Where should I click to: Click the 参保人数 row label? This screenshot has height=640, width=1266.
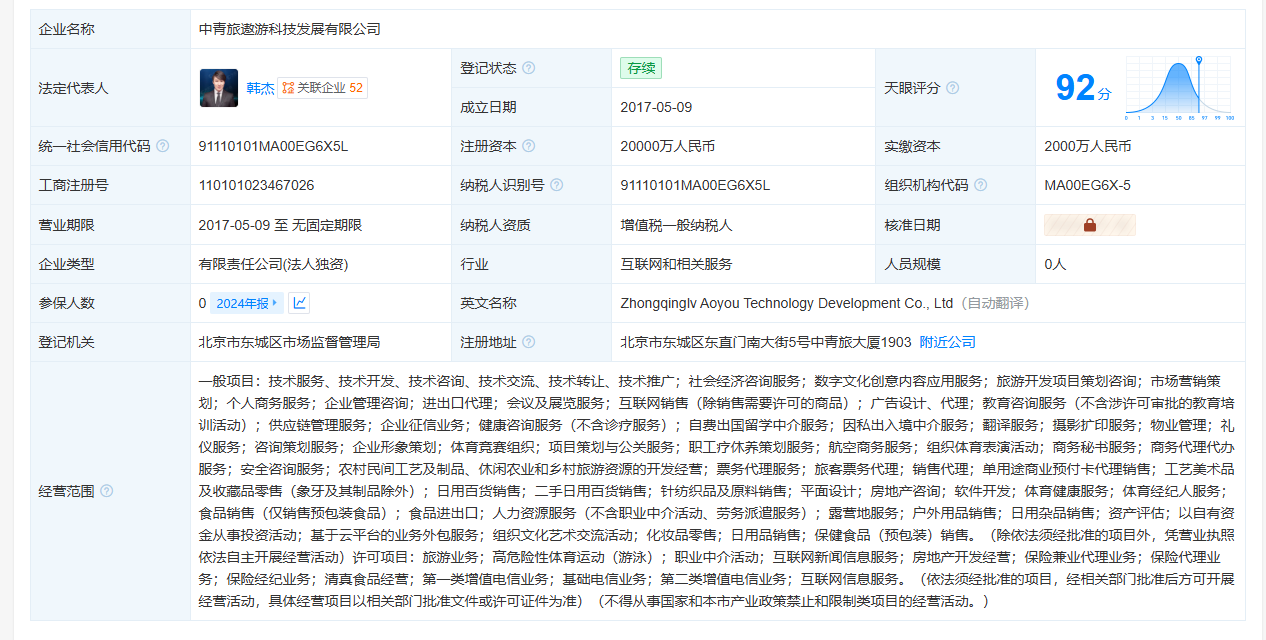click(x=66, y=303)
